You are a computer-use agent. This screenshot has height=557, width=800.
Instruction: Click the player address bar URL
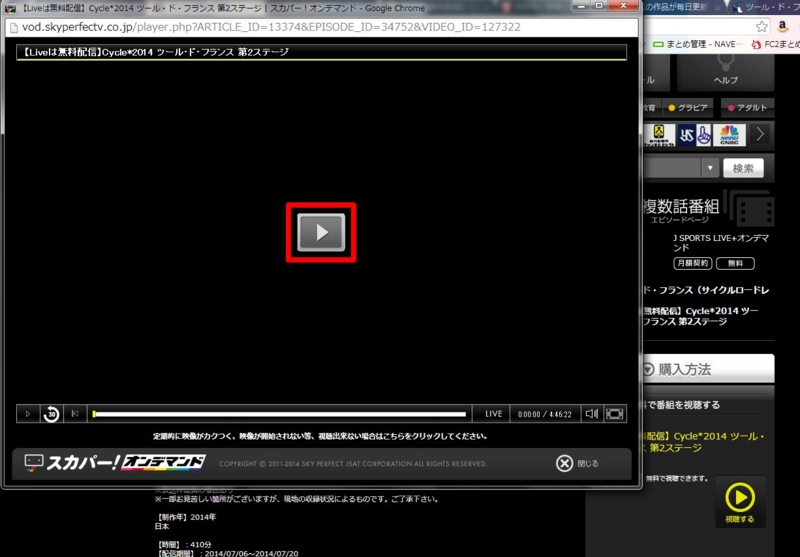[x=271, y=27]
